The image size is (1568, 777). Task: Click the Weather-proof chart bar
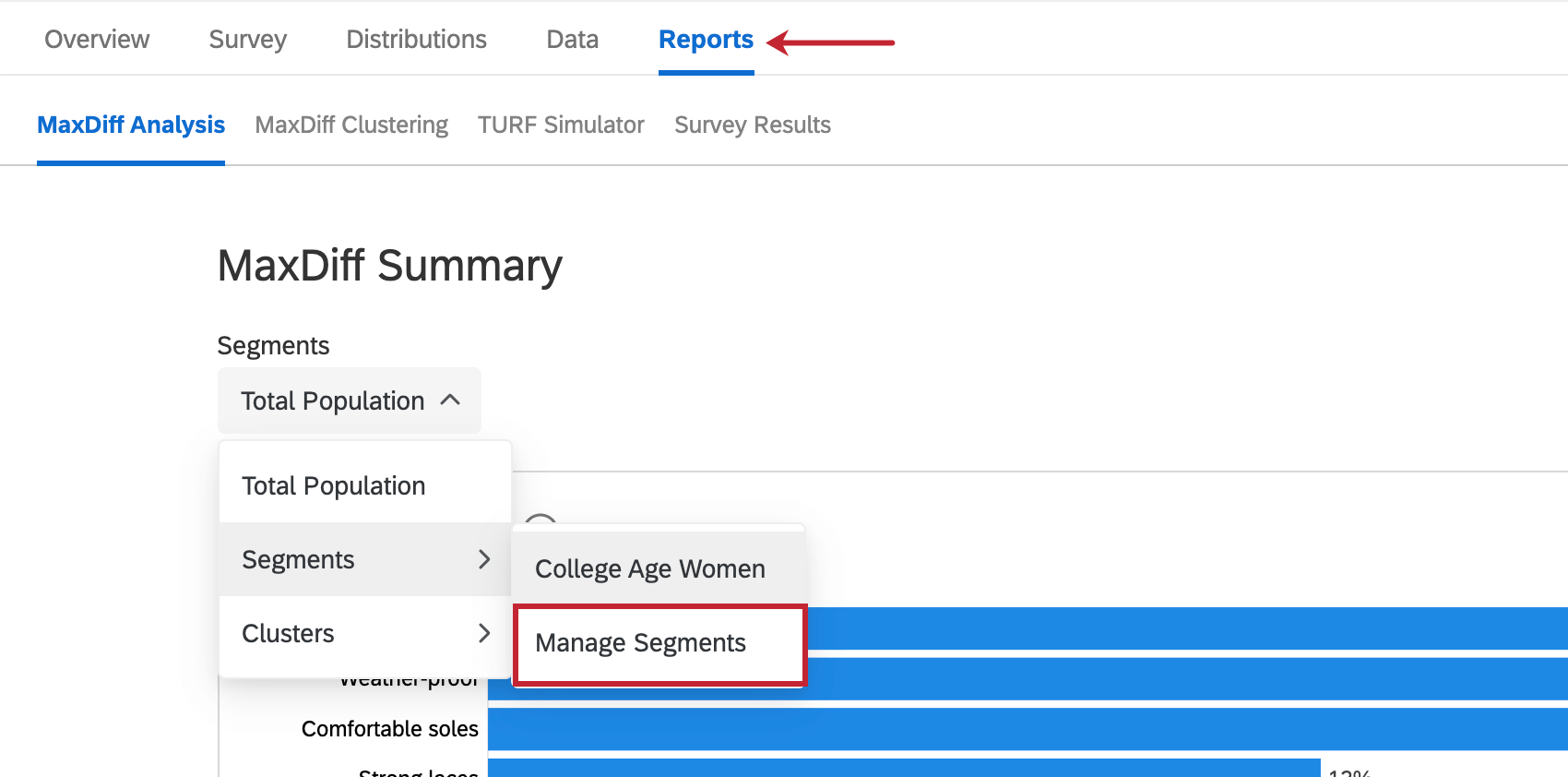(x=1181, y=678)
